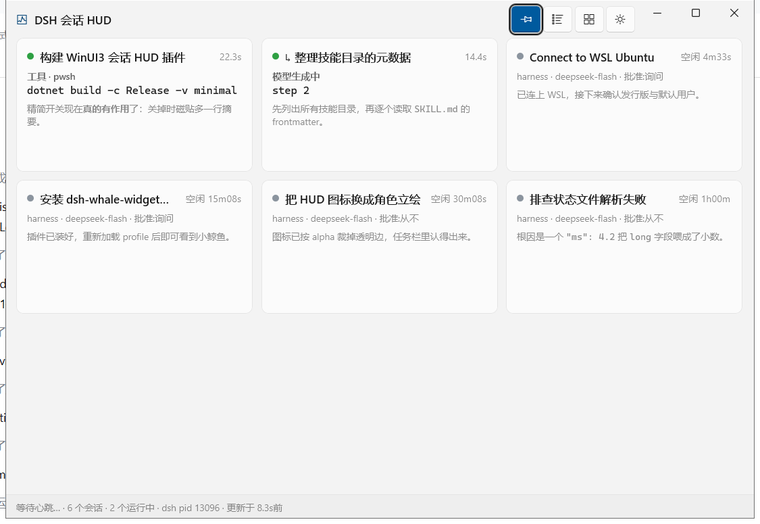Click the 模型生成中 status label
760x524 pixels.
point(296,77)
